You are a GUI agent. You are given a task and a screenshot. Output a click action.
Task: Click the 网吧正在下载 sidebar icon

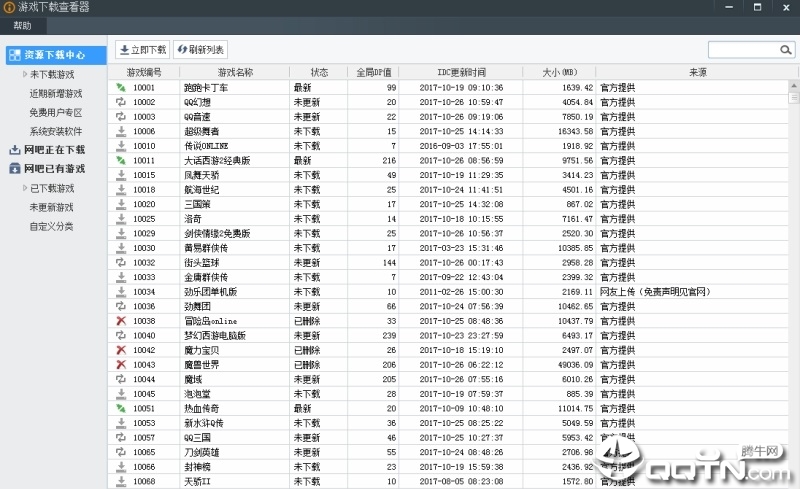15,150
